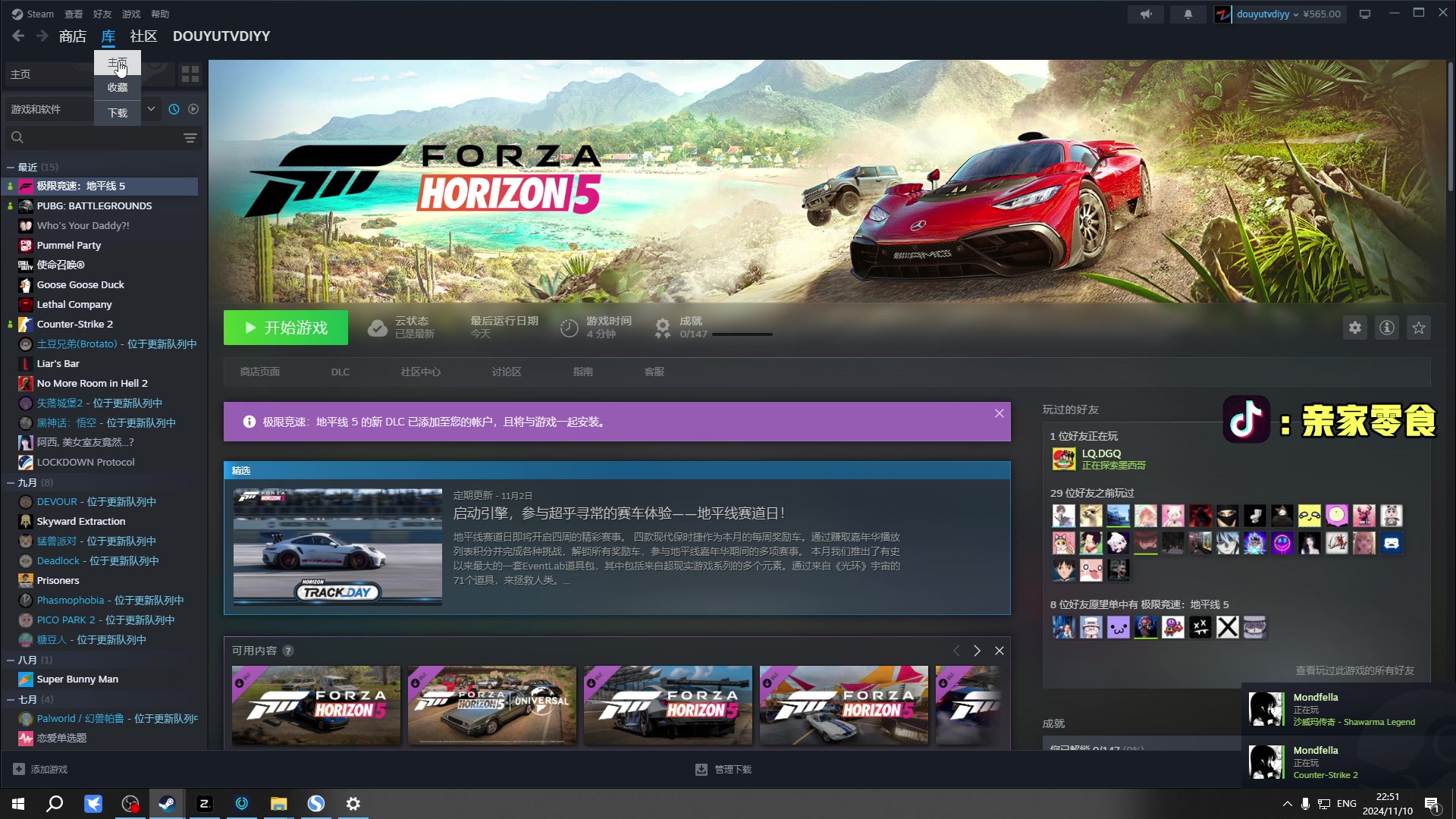Open grid view in the library sidebar
The image size is (1456, 819).
click(x=190, y=74)
